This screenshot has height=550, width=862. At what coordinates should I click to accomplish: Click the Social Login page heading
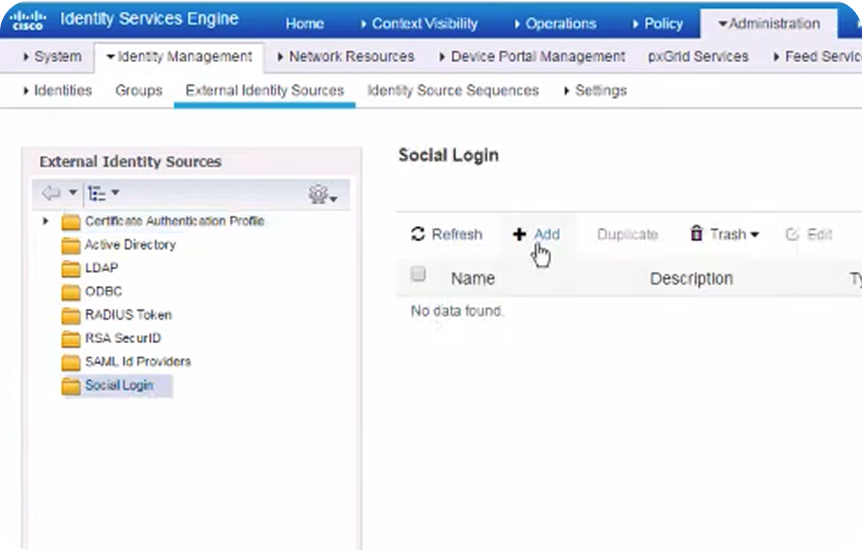pyautogui.click(x=449, y=156)
